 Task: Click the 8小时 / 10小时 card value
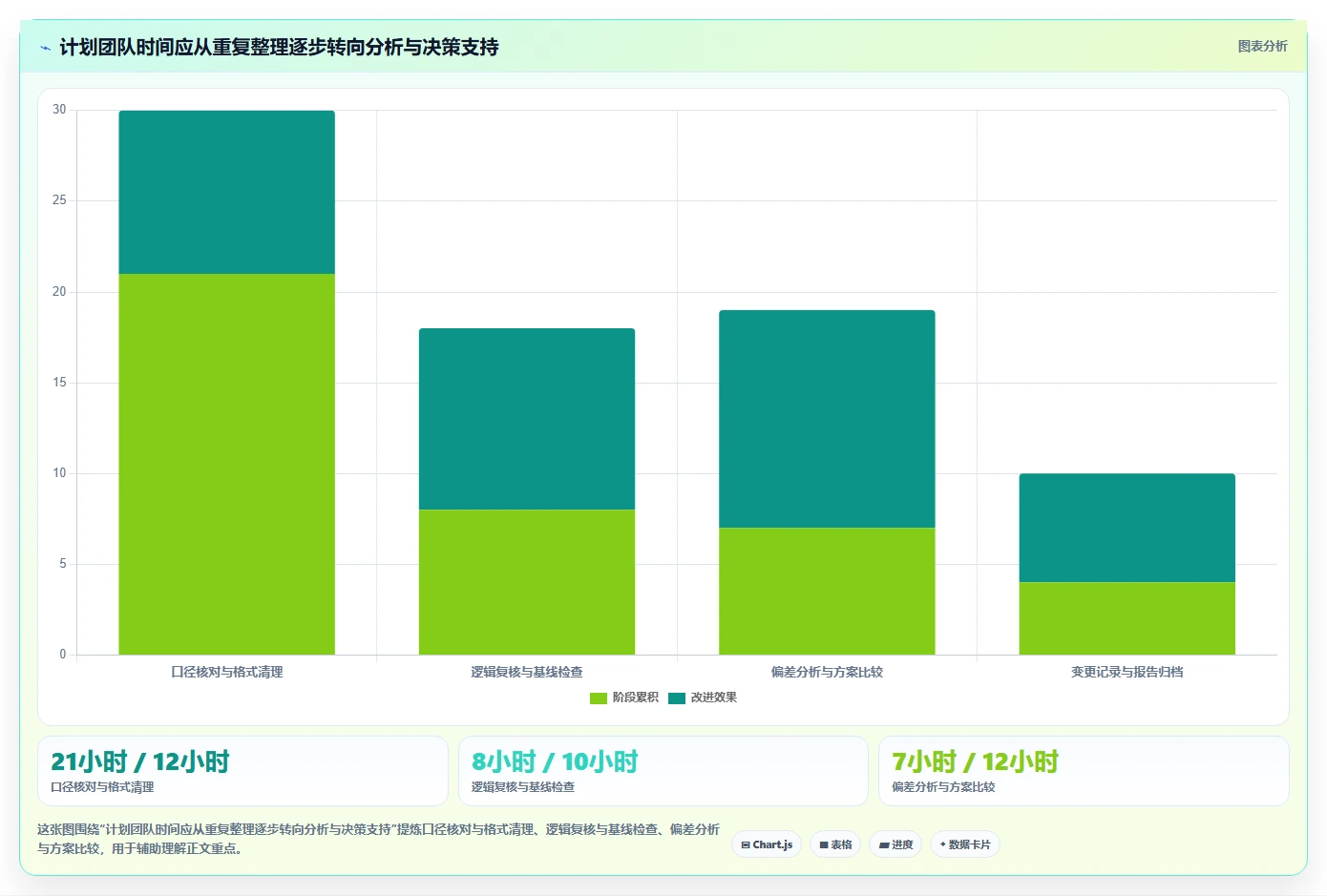(x=555, y=761)
